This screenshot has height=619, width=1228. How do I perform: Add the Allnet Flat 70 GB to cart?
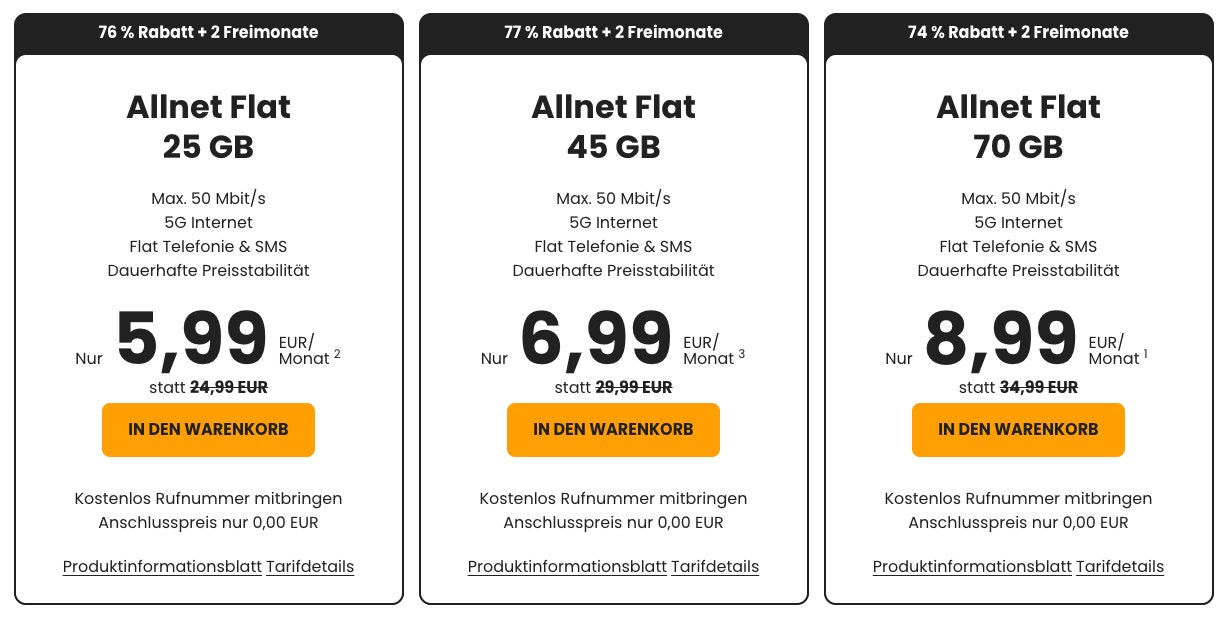coord(1018,429)
